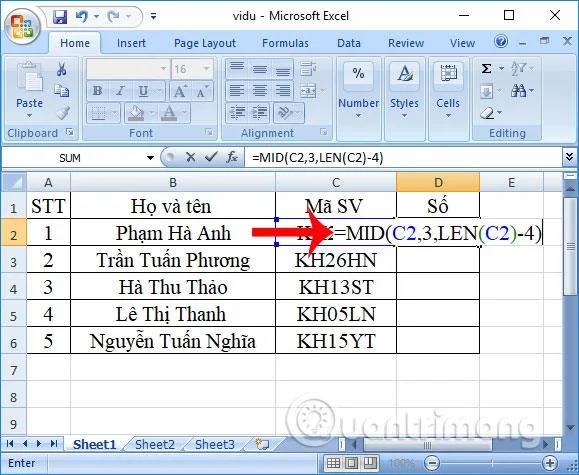This screenshot has width=579, height=475.
Task: Save the workbook with the floppy icon
Action: pyautogui.click(x=59, y=17)
